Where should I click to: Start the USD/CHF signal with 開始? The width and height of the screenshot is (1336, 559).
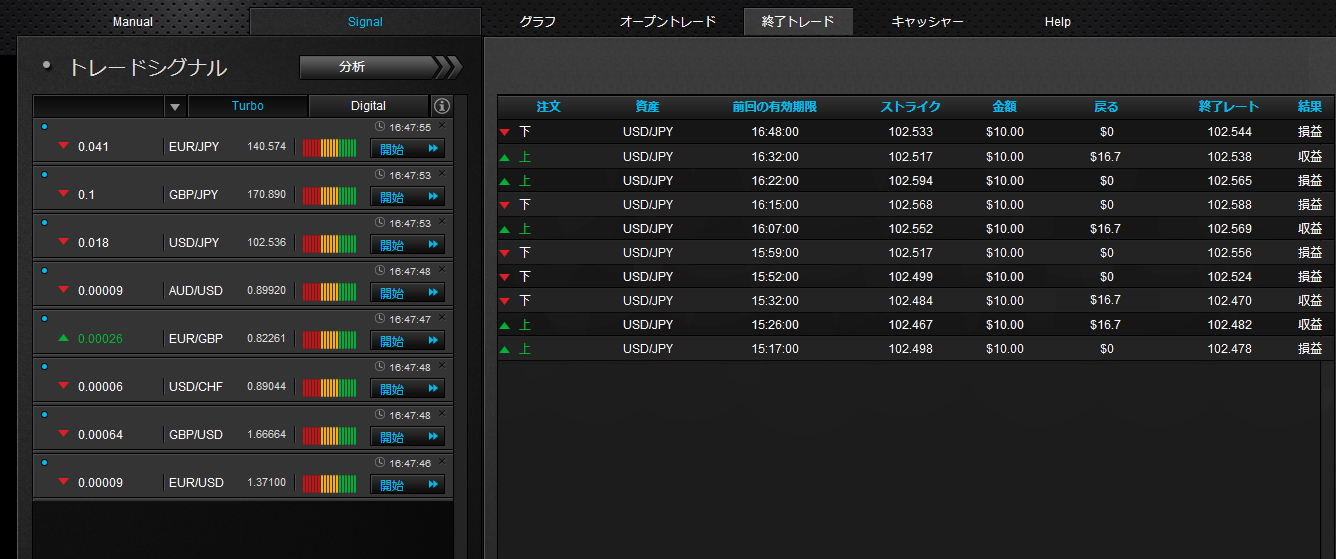tap(408, 389)
